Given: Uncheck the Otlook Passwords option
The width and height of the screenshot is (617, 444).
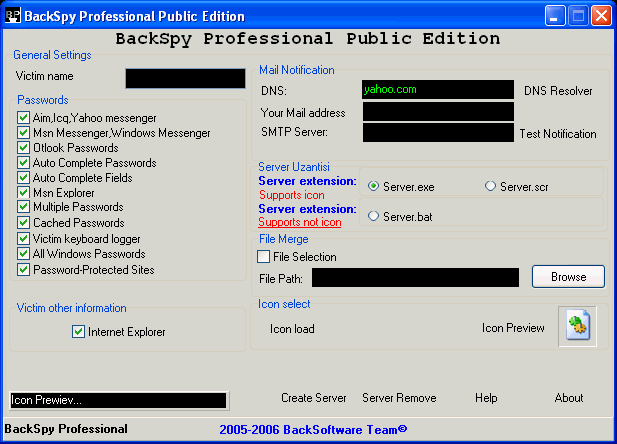Looking at the screenshot, I should point(24,148).
